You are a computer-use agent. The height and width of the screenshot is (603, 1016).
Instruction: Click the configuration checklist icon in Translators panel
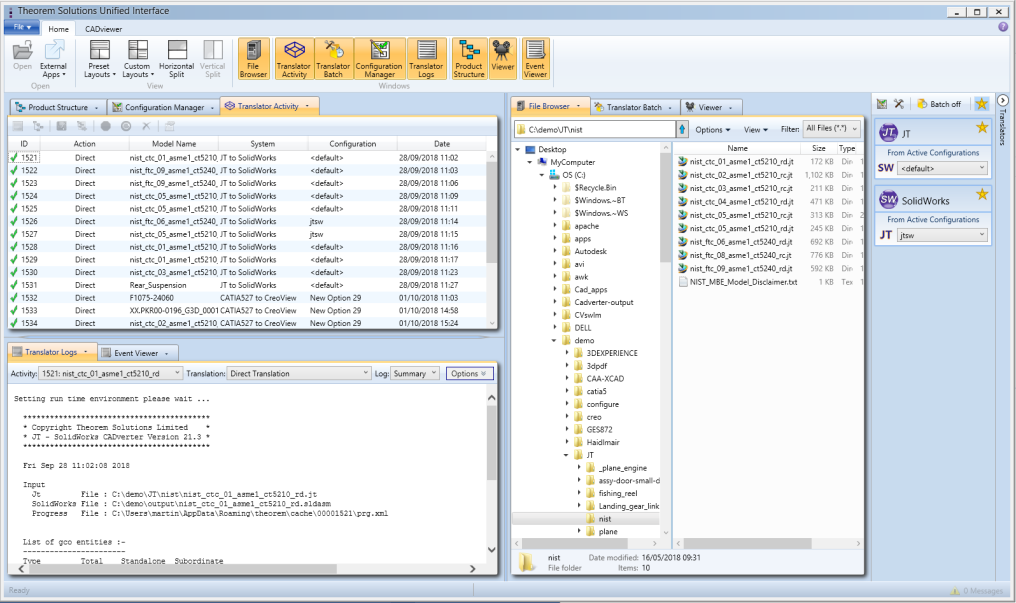[882, 104]
